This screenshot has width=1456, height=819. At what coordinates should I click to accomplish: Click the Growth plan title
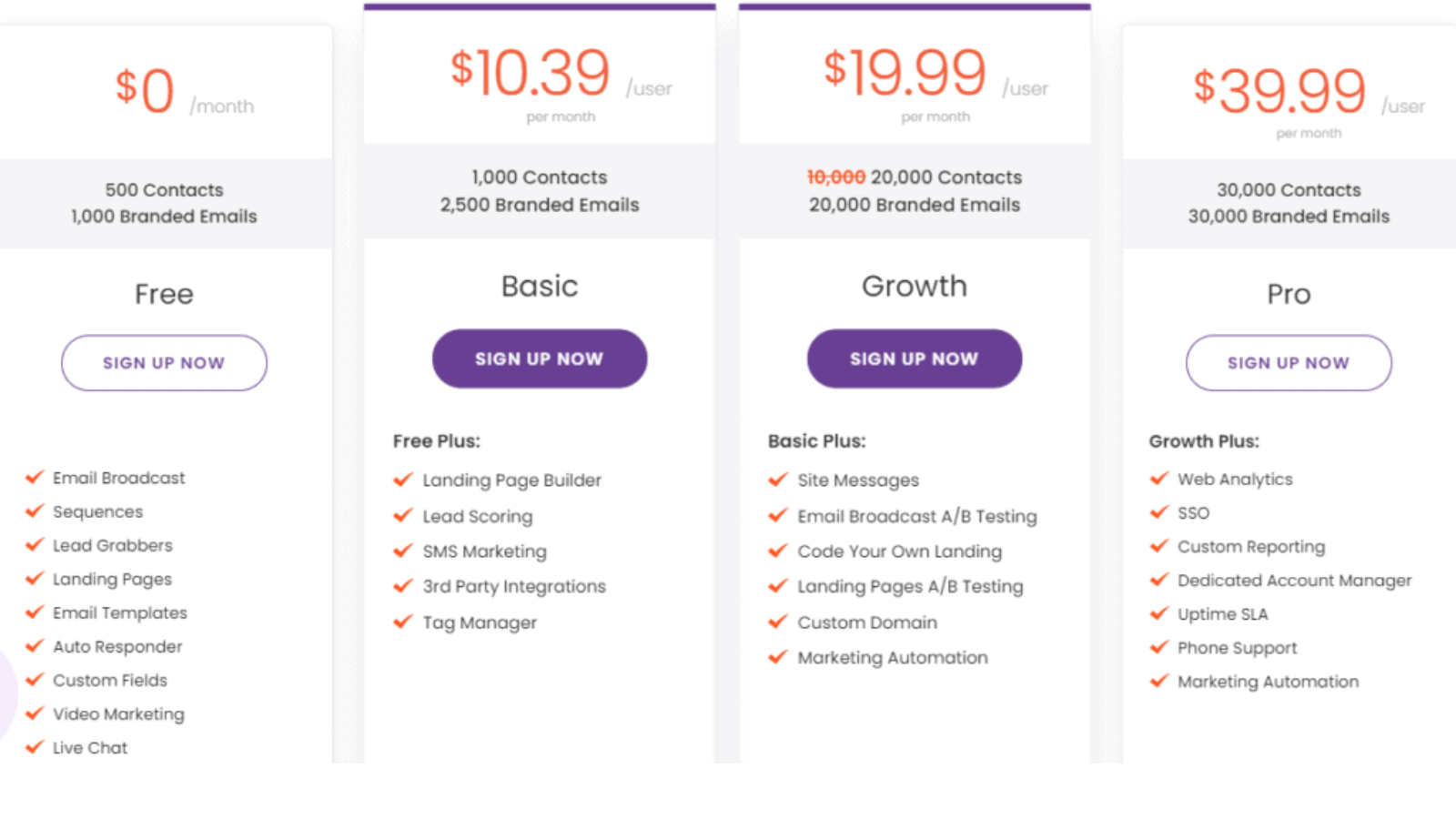coord(915,286)
